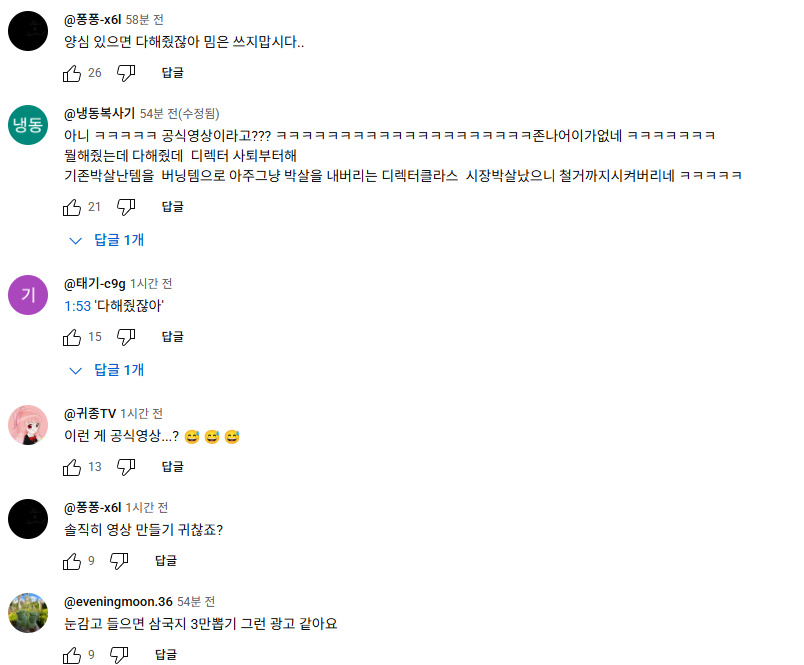Viewport: 804px width, 665px height.
Task: Jump to the 1:53 timestamp link
Action: point(77,306)
